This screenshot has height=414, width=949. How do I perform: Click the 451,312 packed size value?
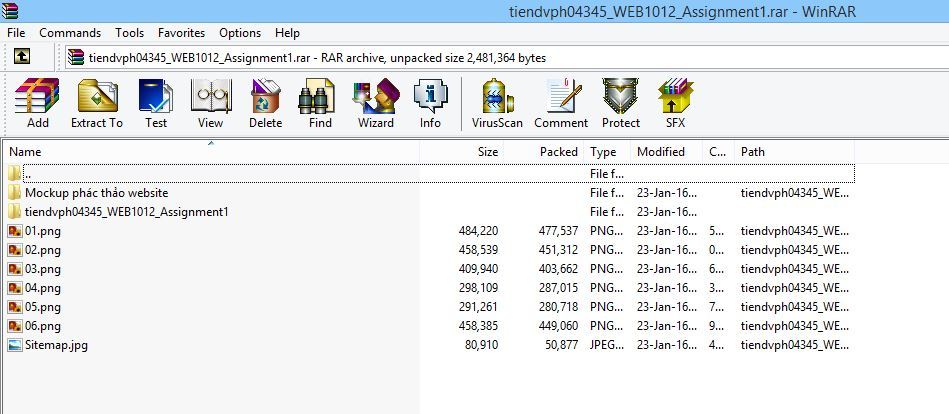(x=558, y=250)
